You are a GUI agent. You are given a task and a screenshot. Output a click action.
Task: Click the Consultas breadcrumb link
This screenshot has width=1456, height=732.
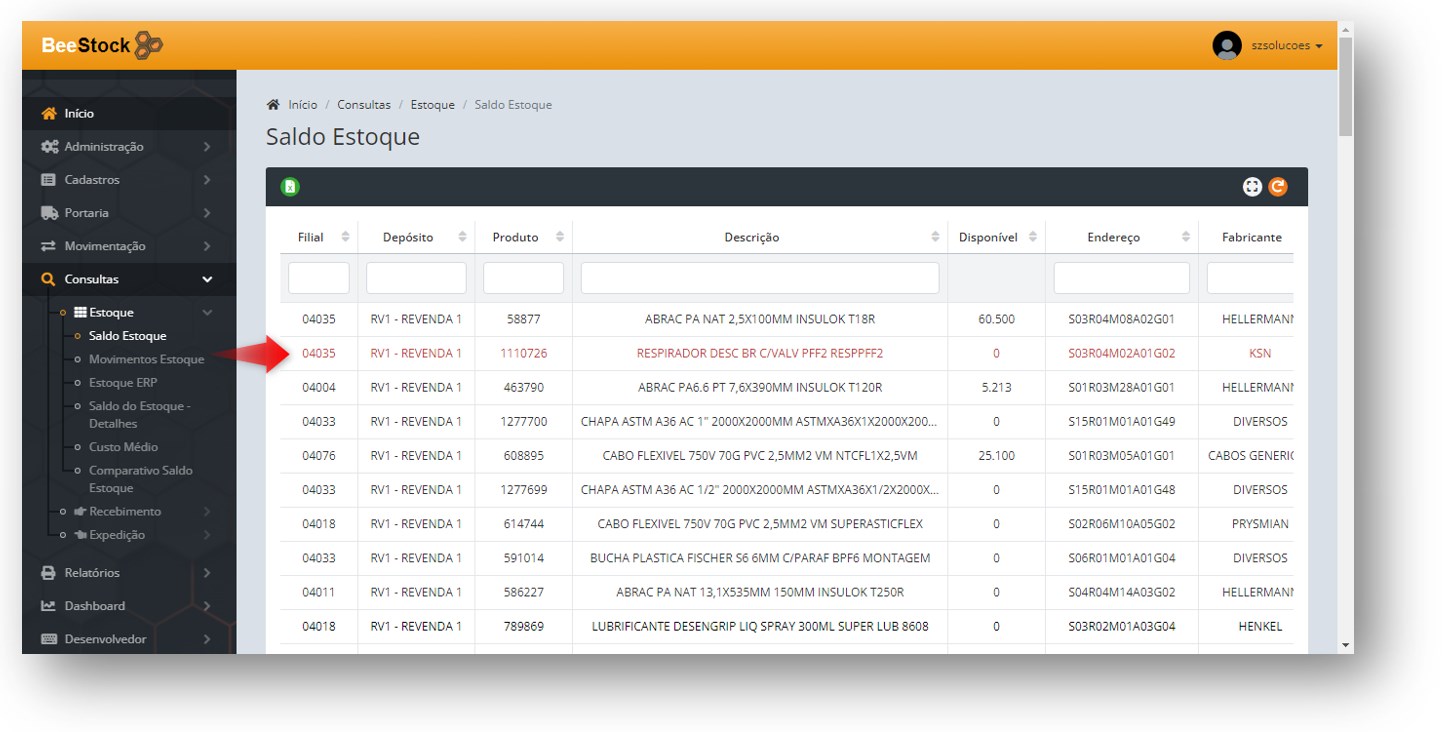point(364,105)
